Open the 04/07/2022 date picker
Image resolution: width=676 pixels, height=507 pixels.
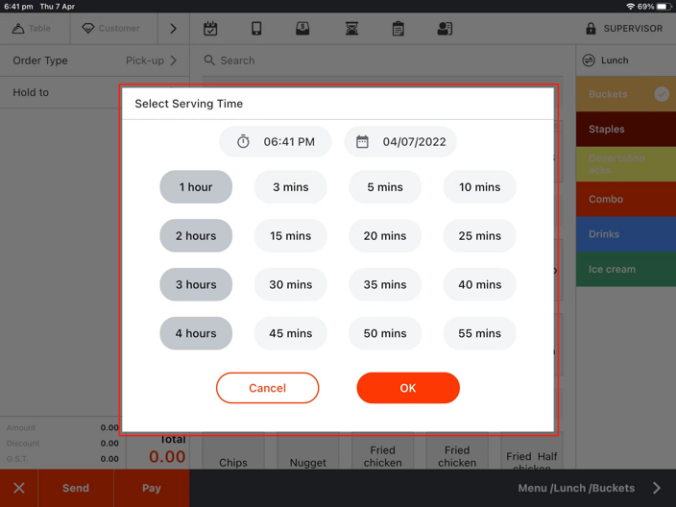click(x=401, y=142)
